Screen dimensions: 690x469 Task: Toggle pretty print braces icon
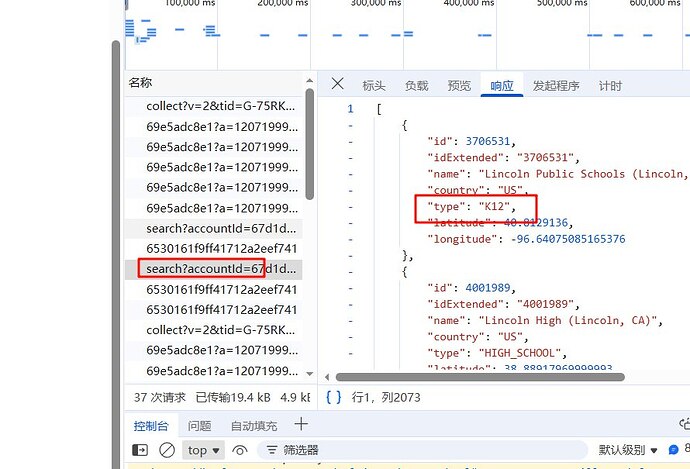tap(333, 397)
